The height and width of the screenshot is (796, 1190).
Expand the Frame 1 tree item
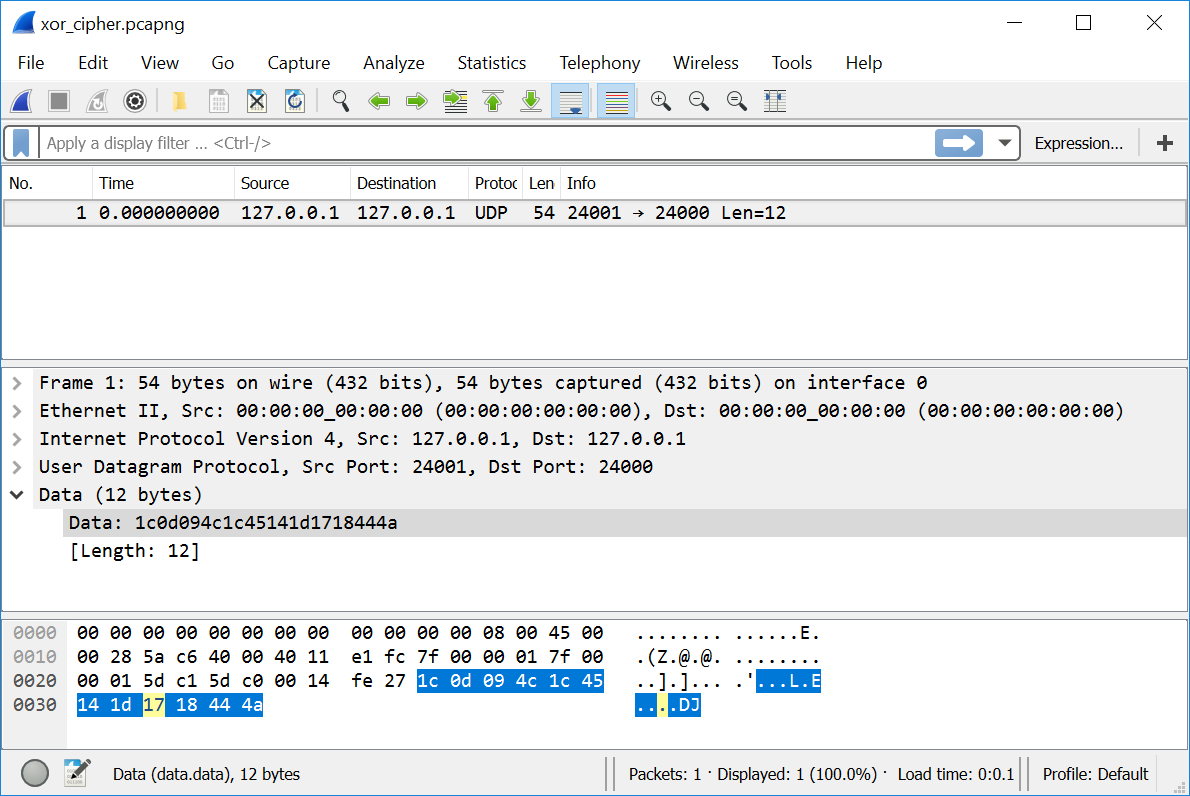tap(17, 383)
